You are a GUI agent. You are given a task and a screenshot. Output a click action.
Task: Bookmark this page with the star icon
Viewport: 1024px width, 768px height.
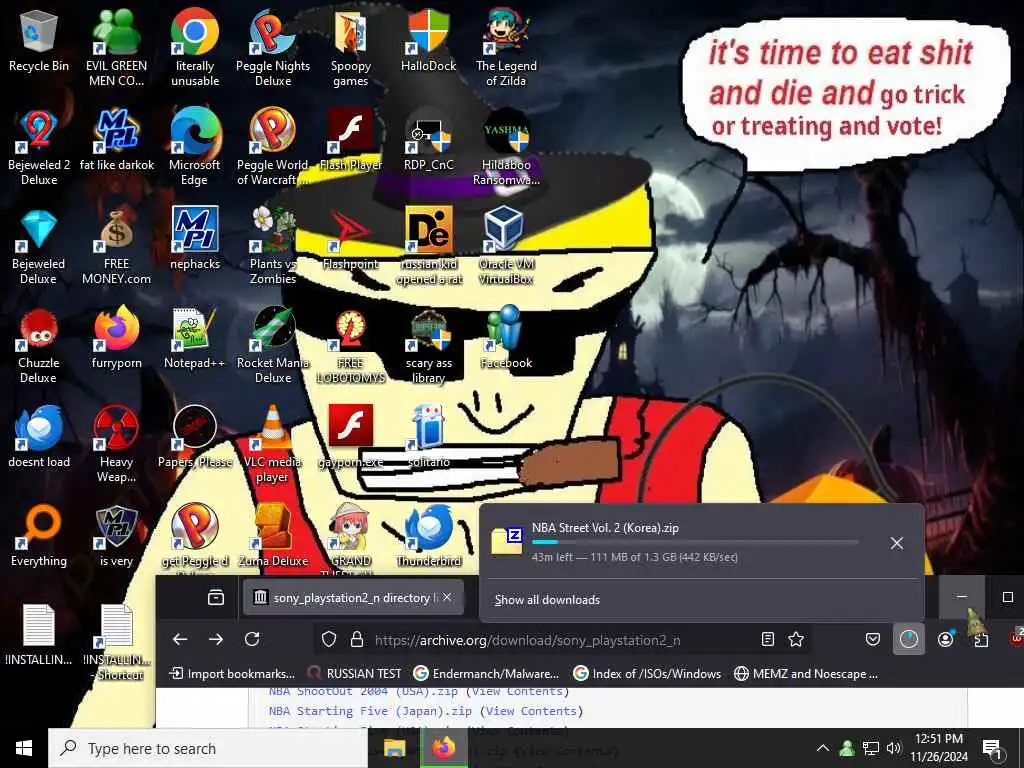tap(795, 639)
